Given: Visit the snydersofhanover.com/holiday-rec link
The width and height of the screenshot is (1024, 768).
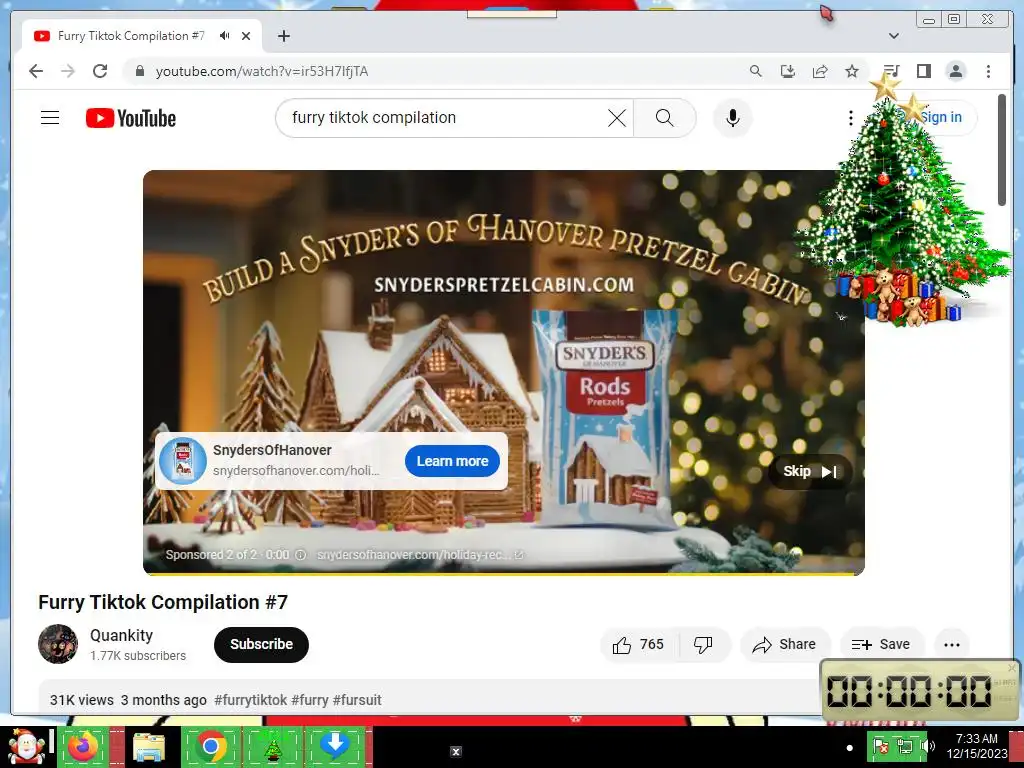Looking at the screenshot, I should click(420, 554).
